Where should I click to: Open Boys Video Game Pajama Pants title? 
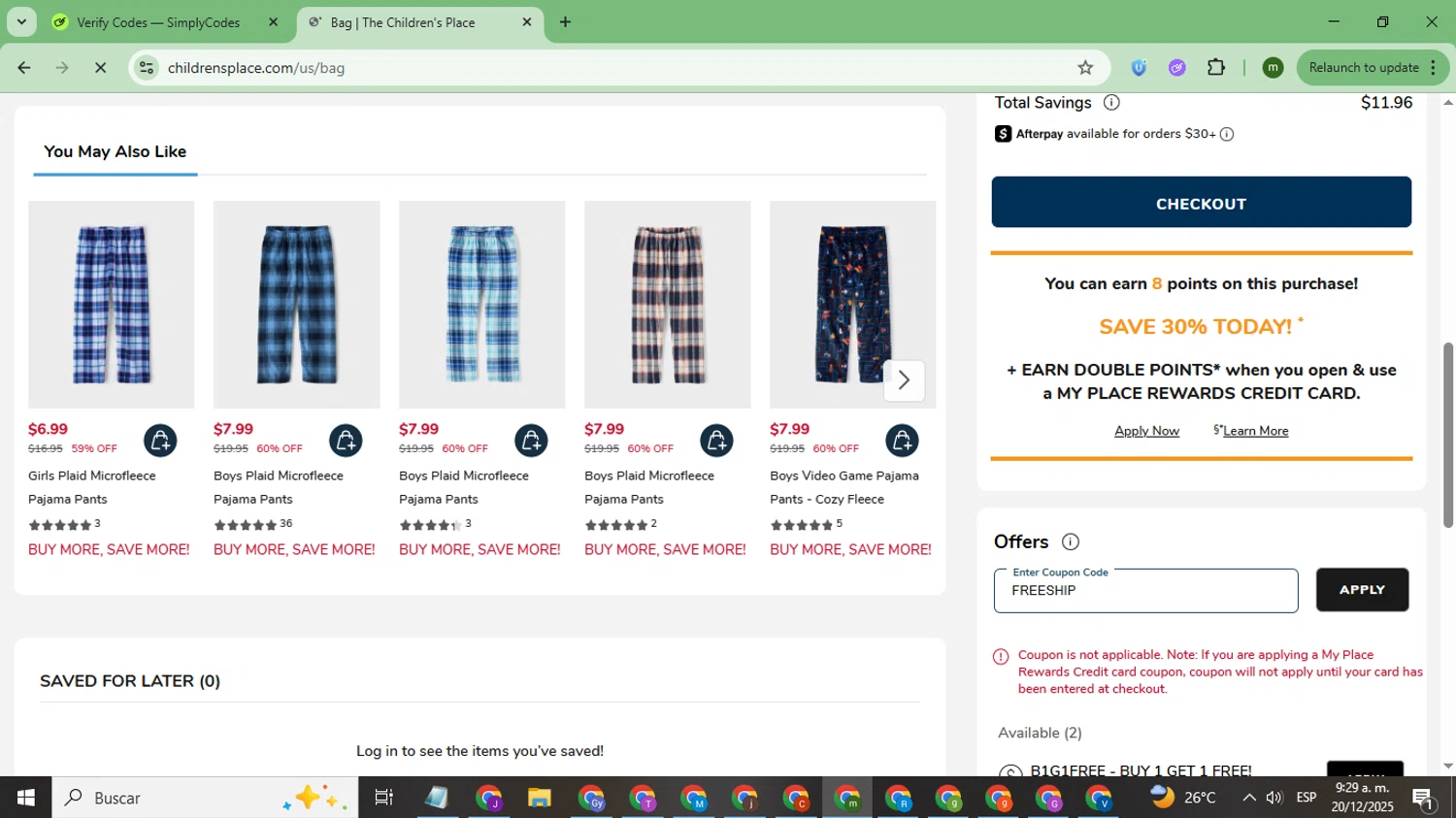(x=844, y=487)
